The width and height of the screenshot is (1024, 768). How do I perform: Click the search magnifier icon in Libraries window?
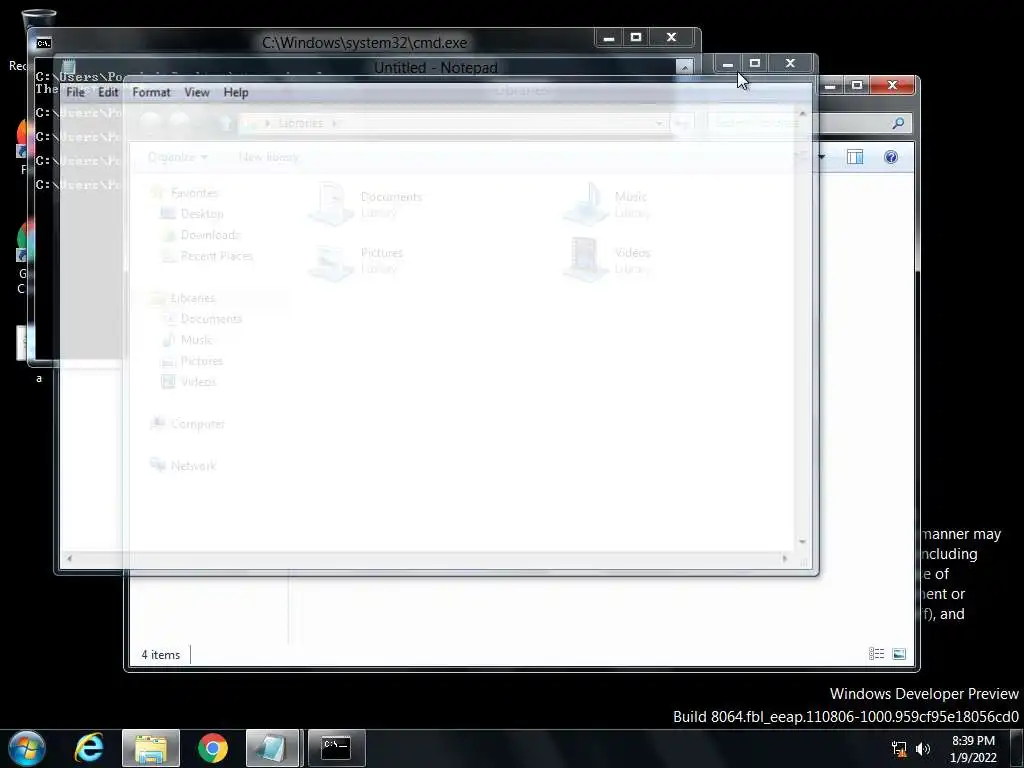coord(898,123)
